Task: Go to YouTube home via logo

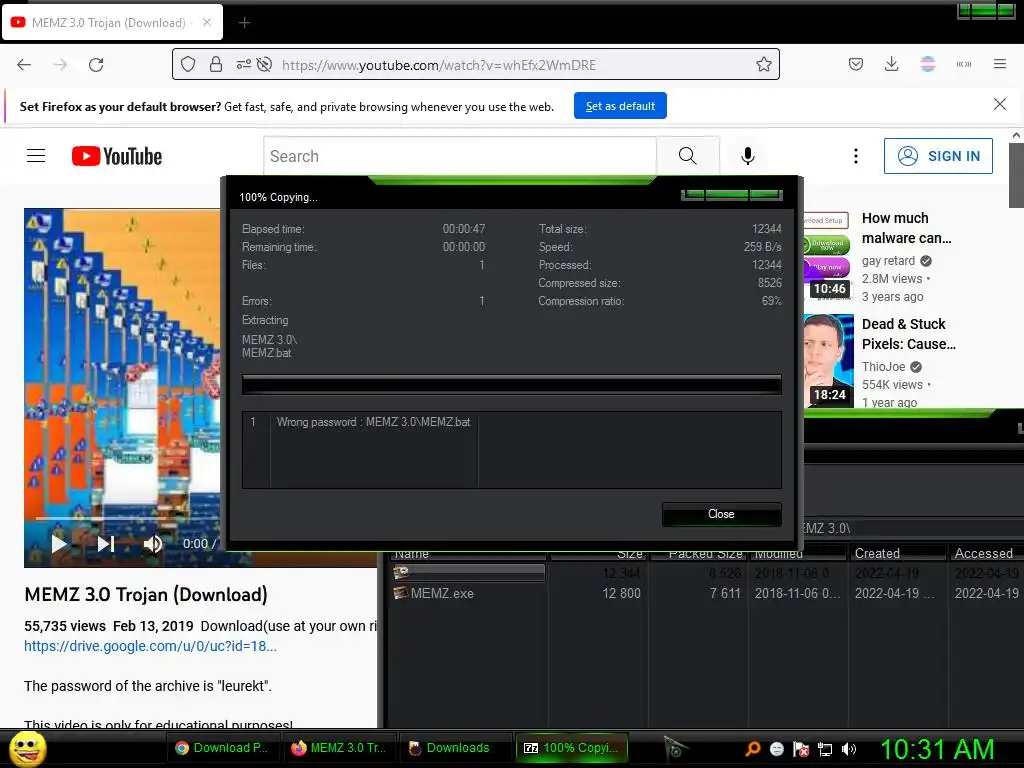Action: click(x=117, y=156)
